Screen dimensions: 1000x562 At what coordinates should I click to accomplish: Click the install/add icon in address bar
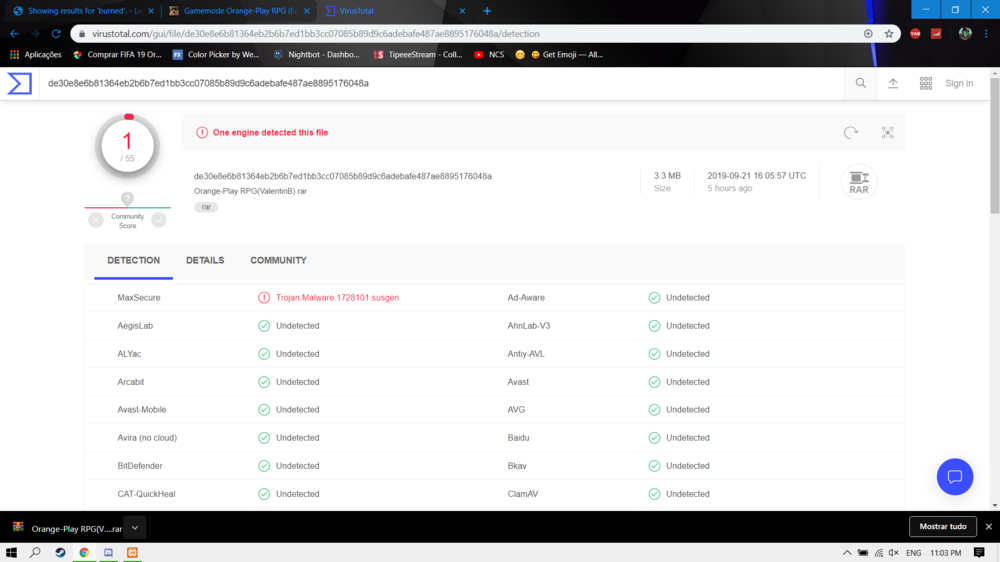click(x=868, y=34)
